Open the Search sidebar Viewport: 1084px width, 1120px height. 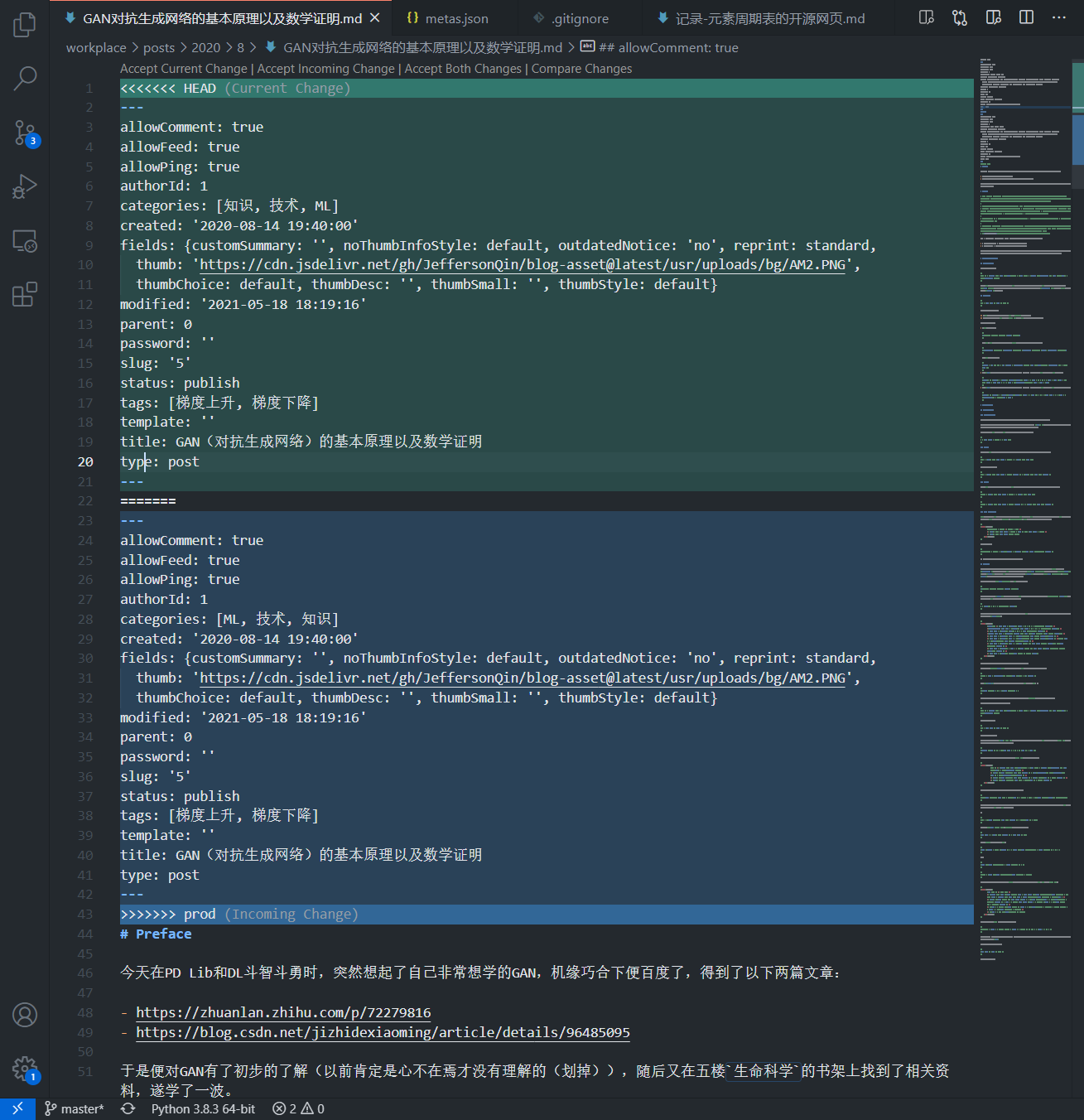point(25,77)
